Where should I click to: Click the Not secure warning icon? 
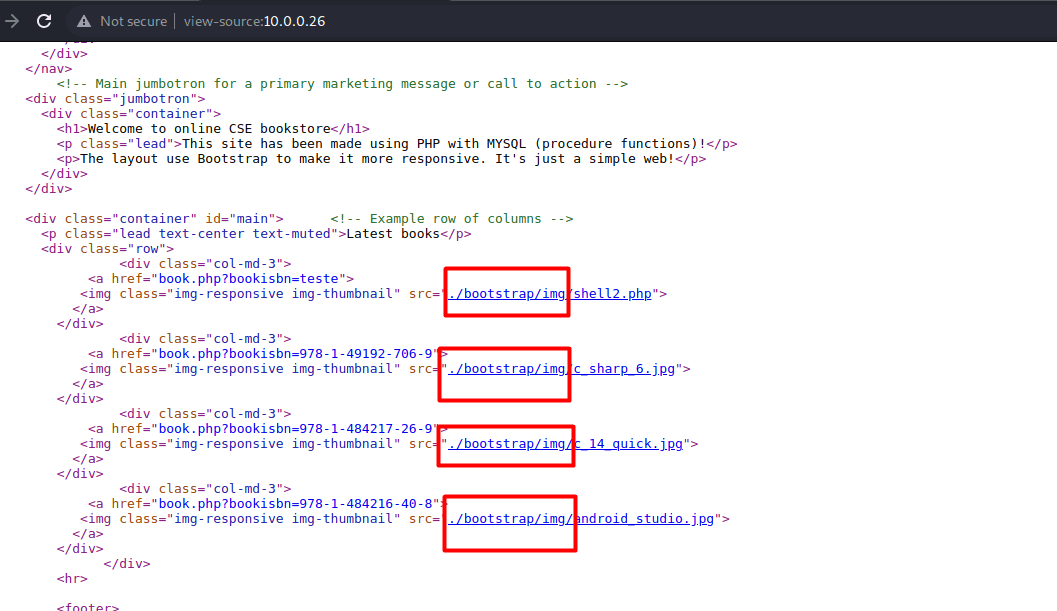click(x=84, y=21)
